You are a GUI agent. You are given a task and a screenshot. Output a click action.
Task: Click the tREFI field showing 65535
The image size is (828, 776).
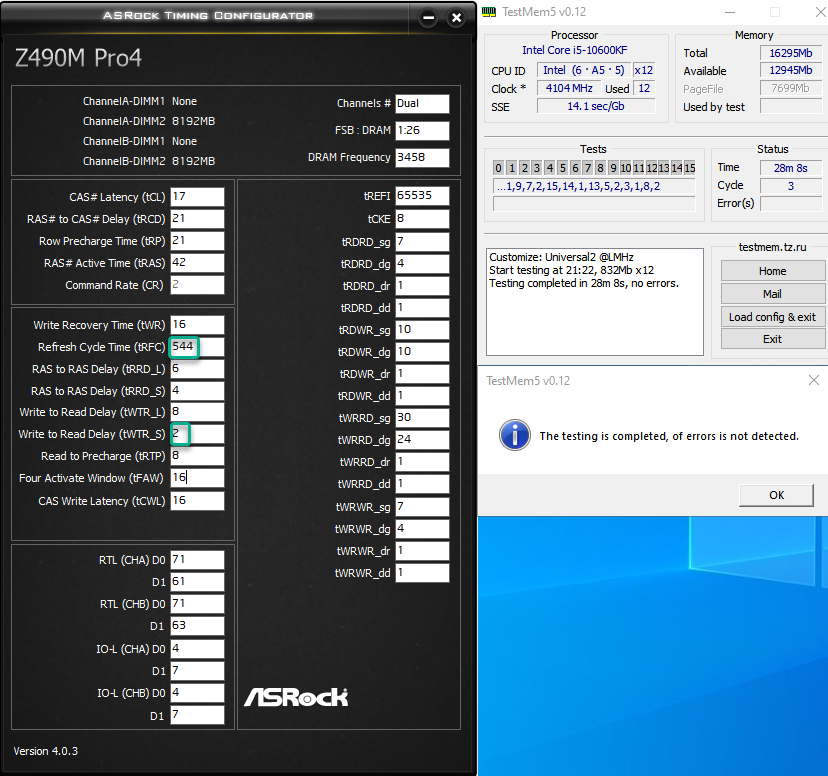click(x=422, y=196)
